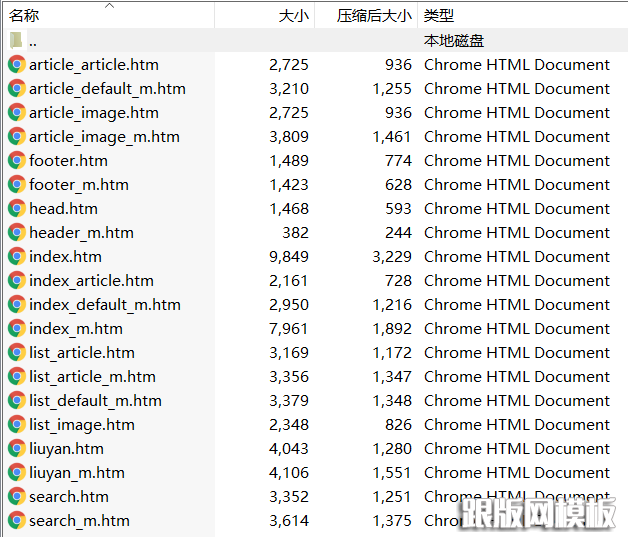Click the parent folder icon
Image resolution: width=628 pixels, height=537 pixels.
[17, 41]
